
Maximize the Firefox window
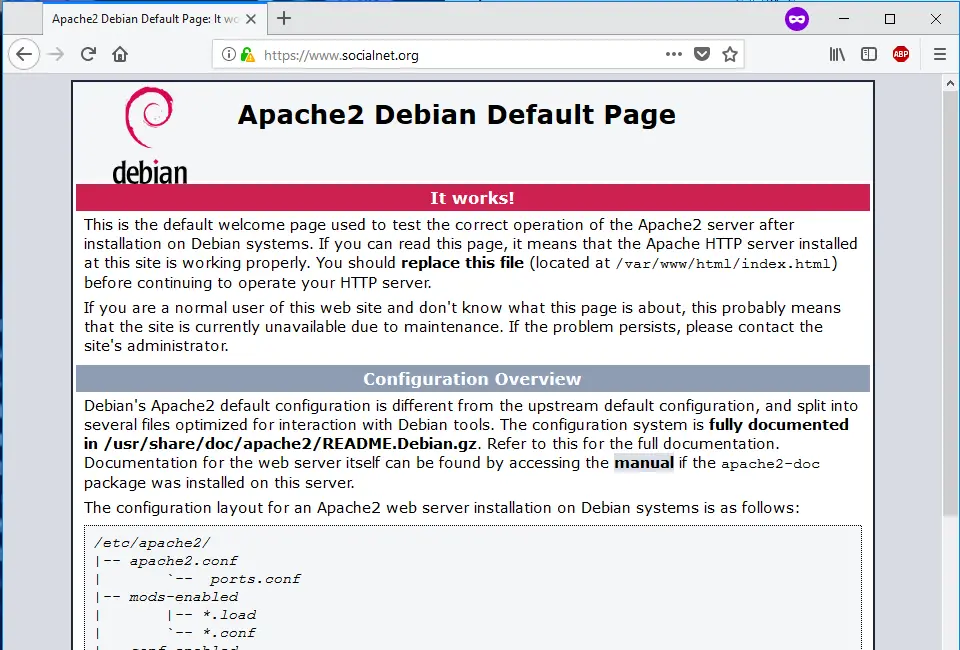[x=890, y=19]
